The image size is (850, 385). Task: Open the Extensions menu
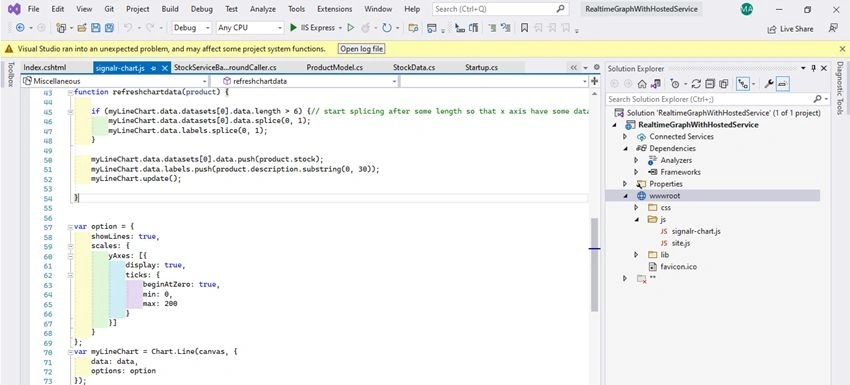pyautogui.click(x=334, y=9)
